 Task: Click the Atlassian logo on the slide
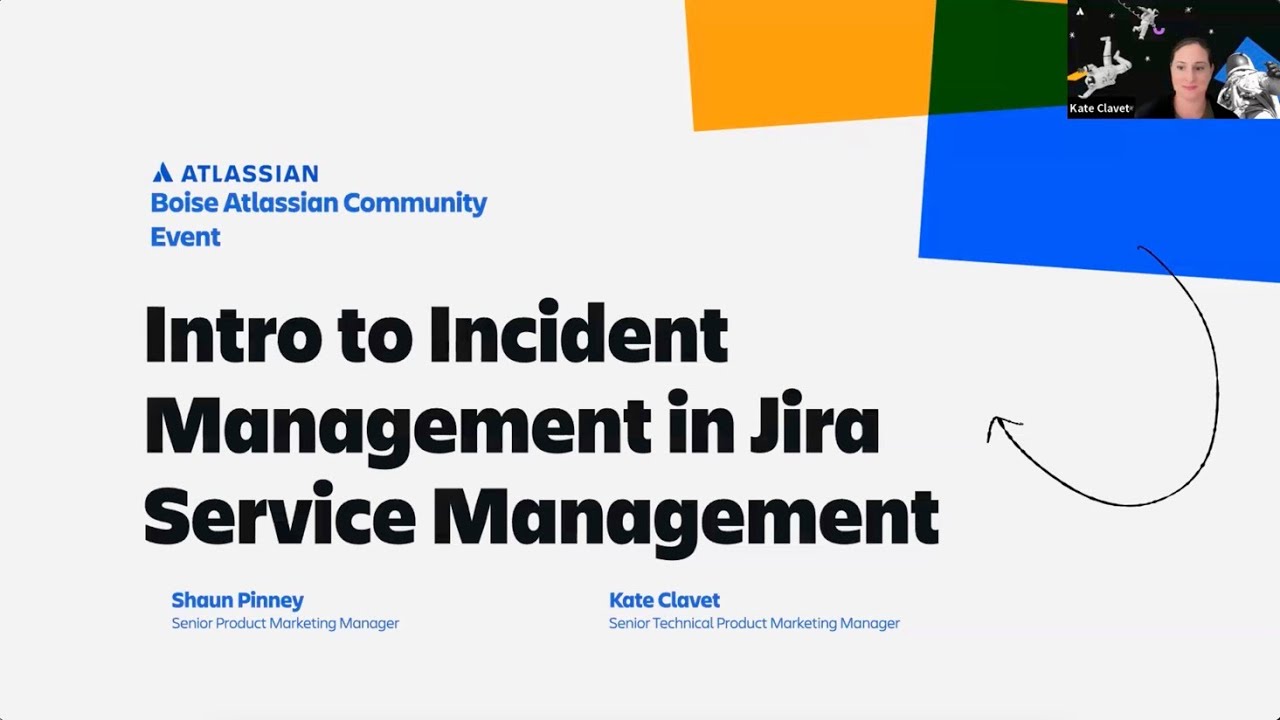pos(235,173)
